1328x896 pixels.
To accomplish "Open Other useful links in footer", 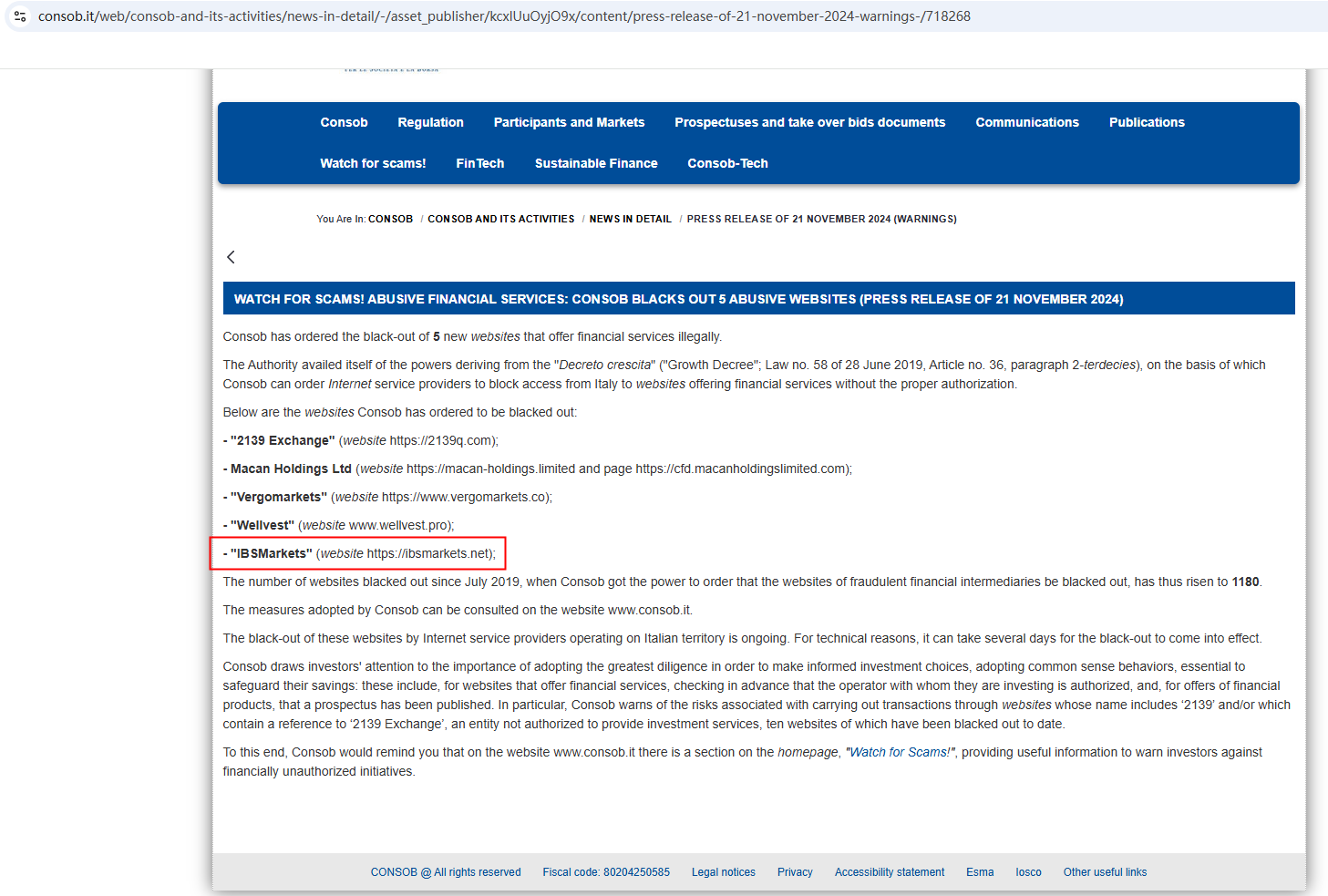I will click(x=1105, y=872).
